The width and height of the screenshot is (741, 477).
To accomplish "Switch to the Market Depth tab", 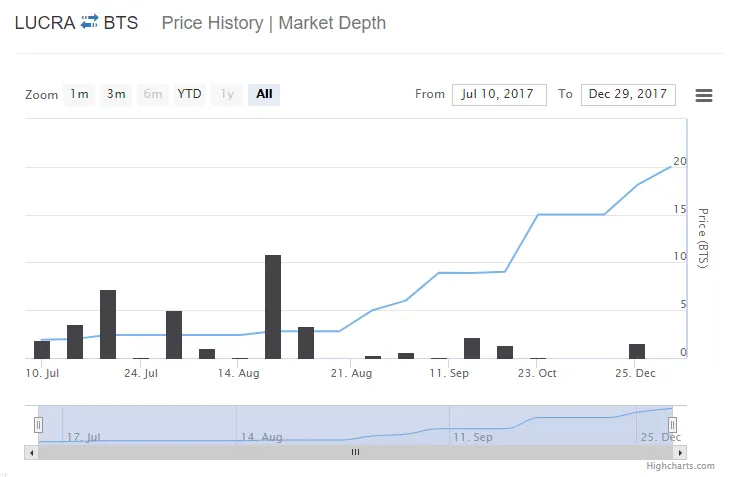I will tap(332, 23).
